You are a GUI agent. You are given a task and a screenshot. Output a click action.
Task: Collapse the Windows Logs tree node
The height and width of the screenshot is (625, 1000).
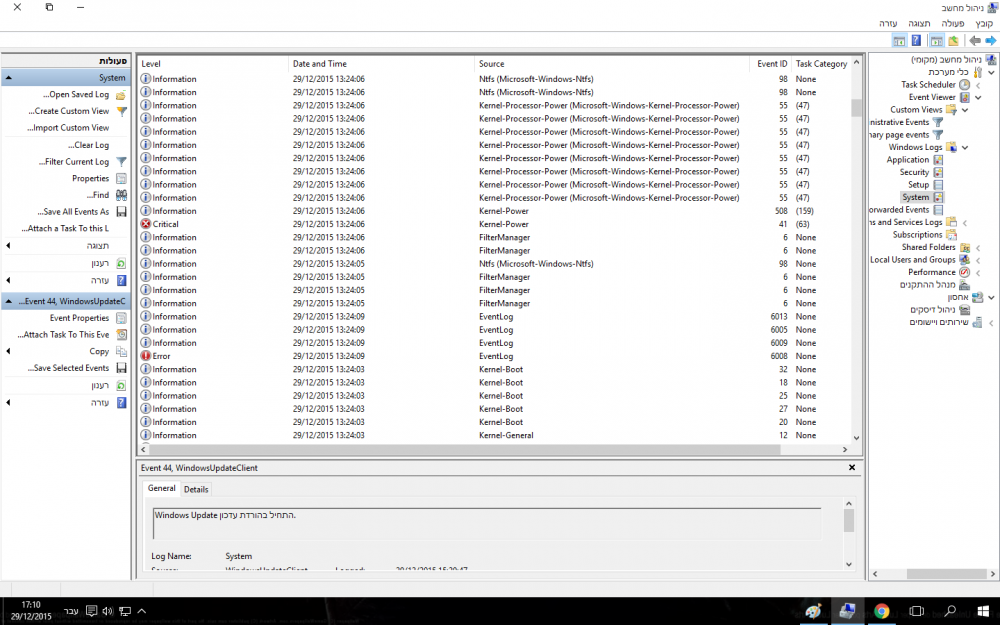click(x=965, y=148)
